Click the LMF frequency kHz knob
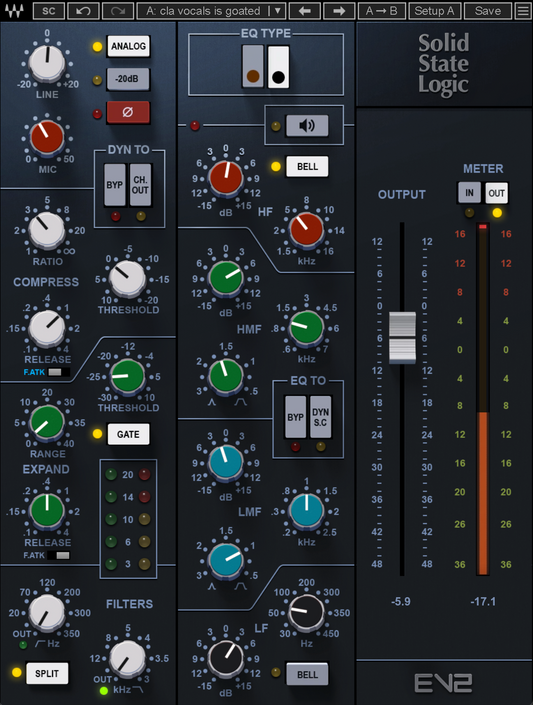 pyautogui.click(x=306, y=511)
